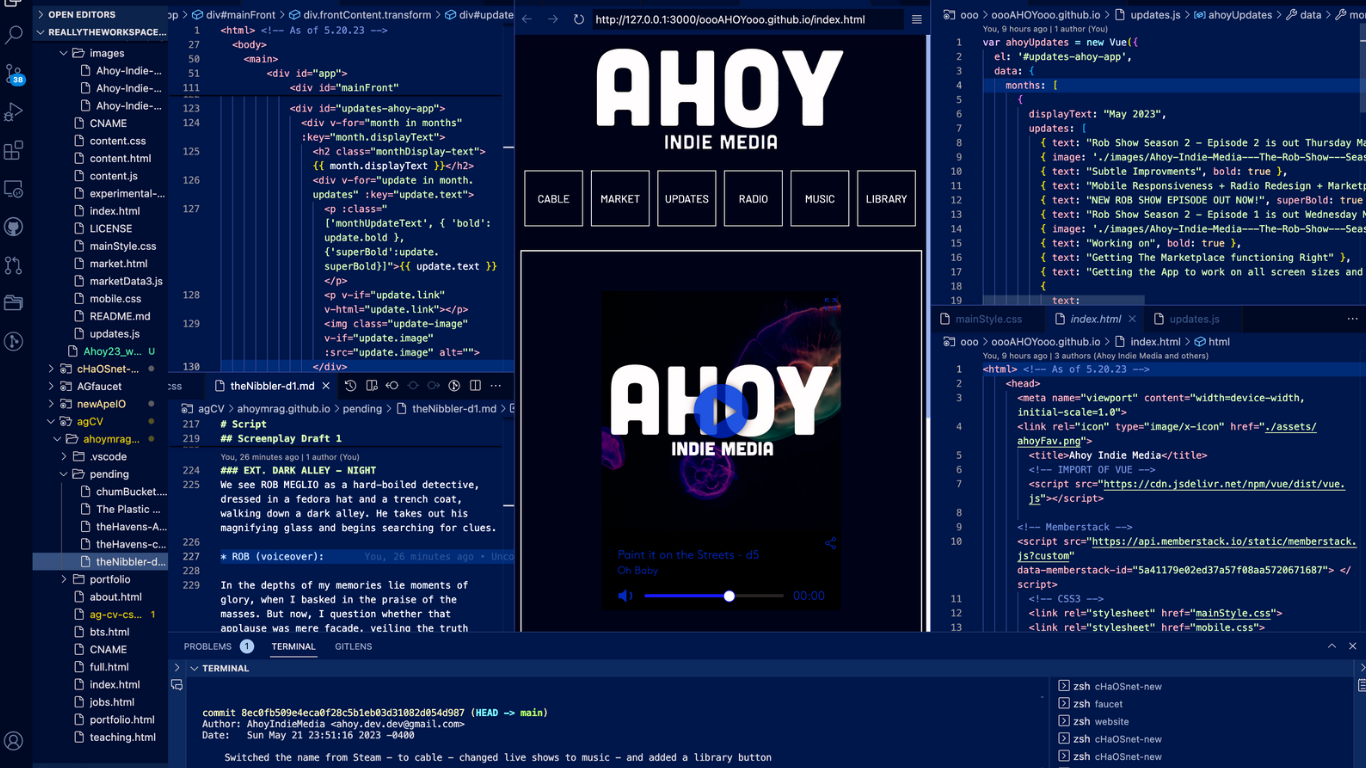Open preview to the side for theNibbler-d1.md
This screenshot has width=1366, height=768.
click(372, 386)
